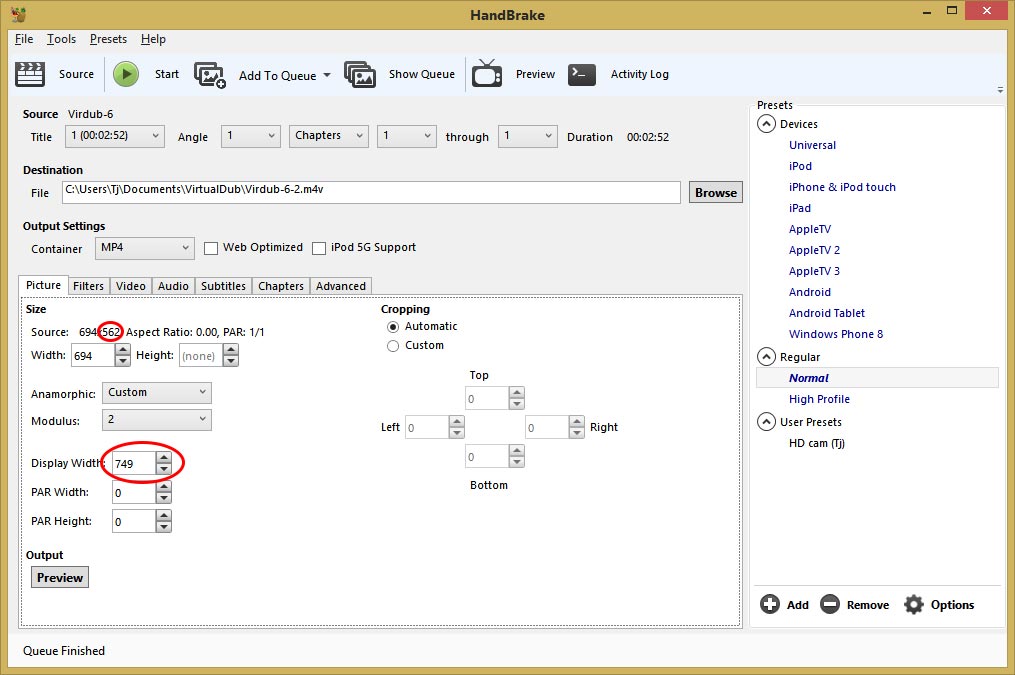Switch to the Advanced tab
The width and height of the screenshot is (1015, 675).
point(341,286)
